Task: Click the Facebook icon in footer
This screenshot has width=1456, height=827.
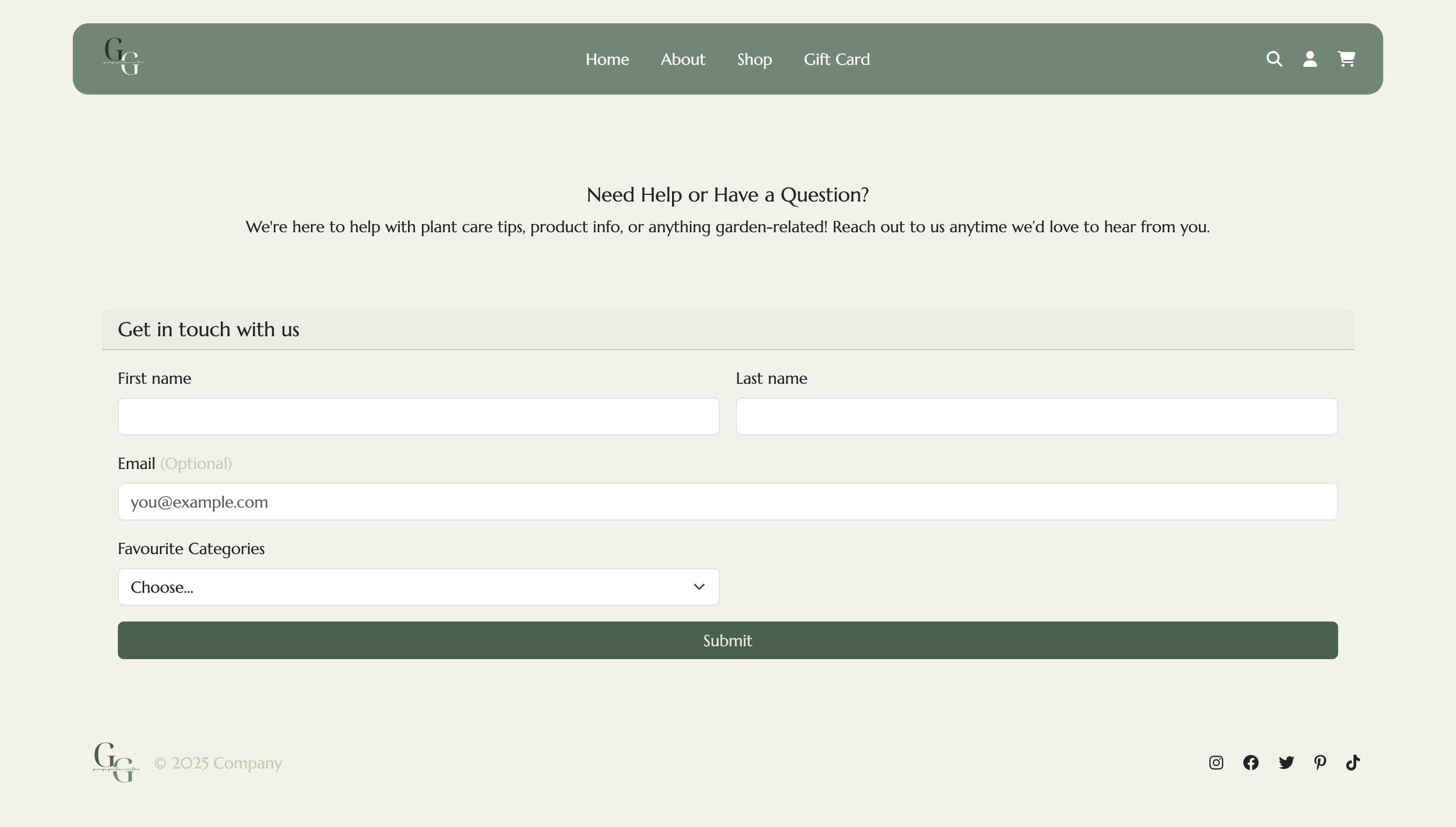Action: (1250, 762)
